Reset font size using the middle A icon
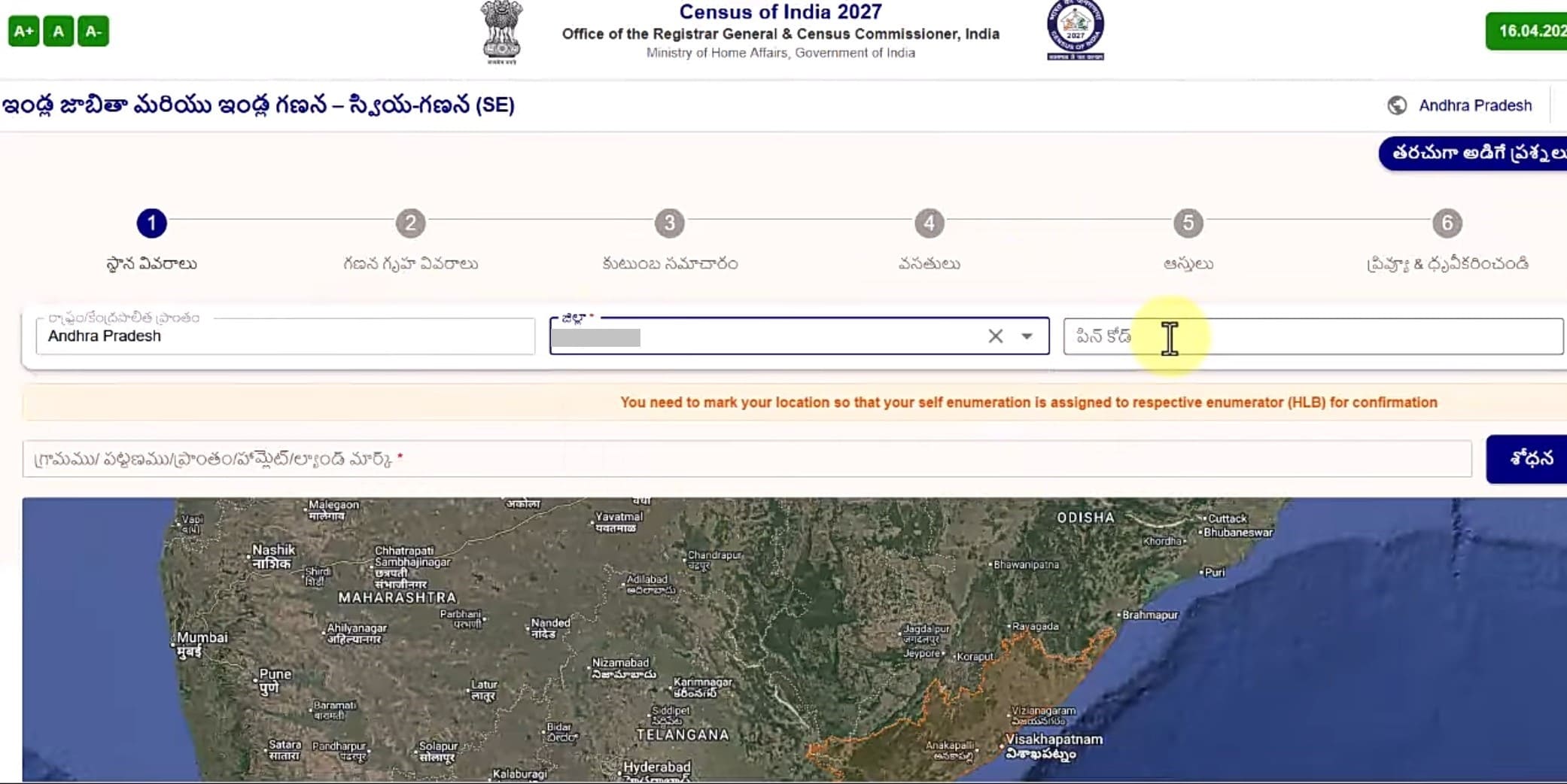1567x784 pixels. pyautogui.click(x=58, y=31)
